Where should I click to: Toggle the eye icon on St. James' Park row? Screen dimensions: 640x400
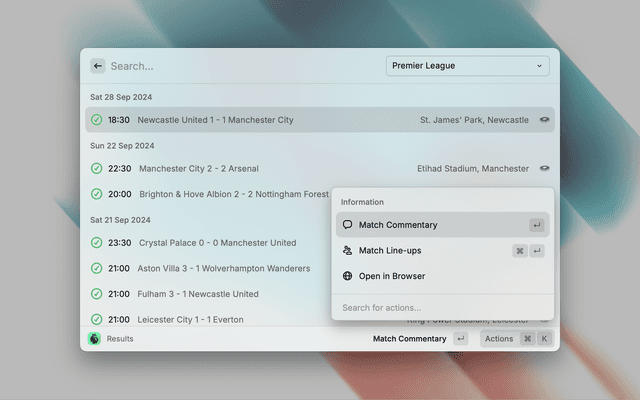pyautogui.click(x=544, y=120)
